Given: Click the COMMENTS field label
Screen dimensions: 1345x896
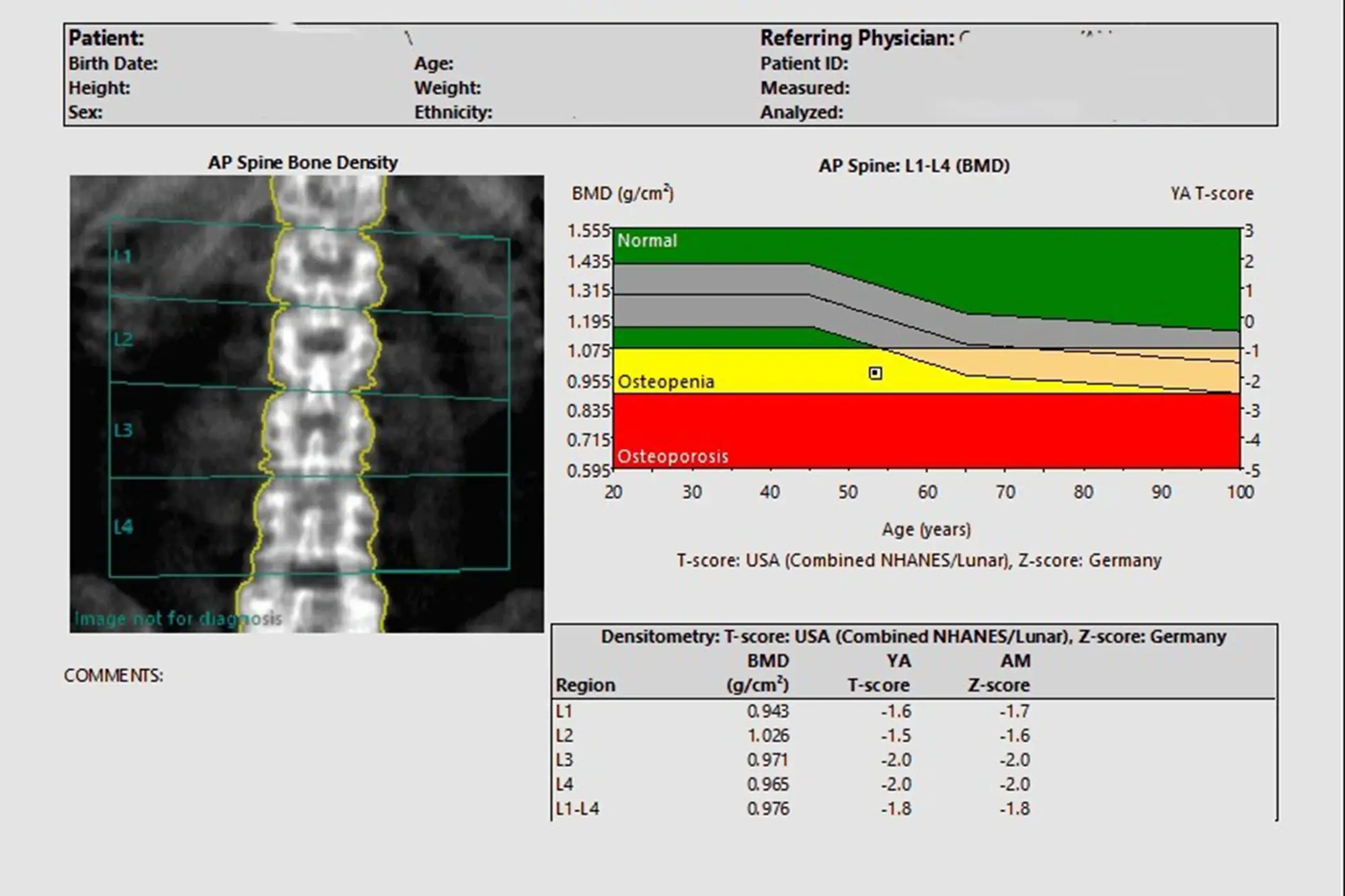Looking at the screenshot, I should tap(113, 676).
